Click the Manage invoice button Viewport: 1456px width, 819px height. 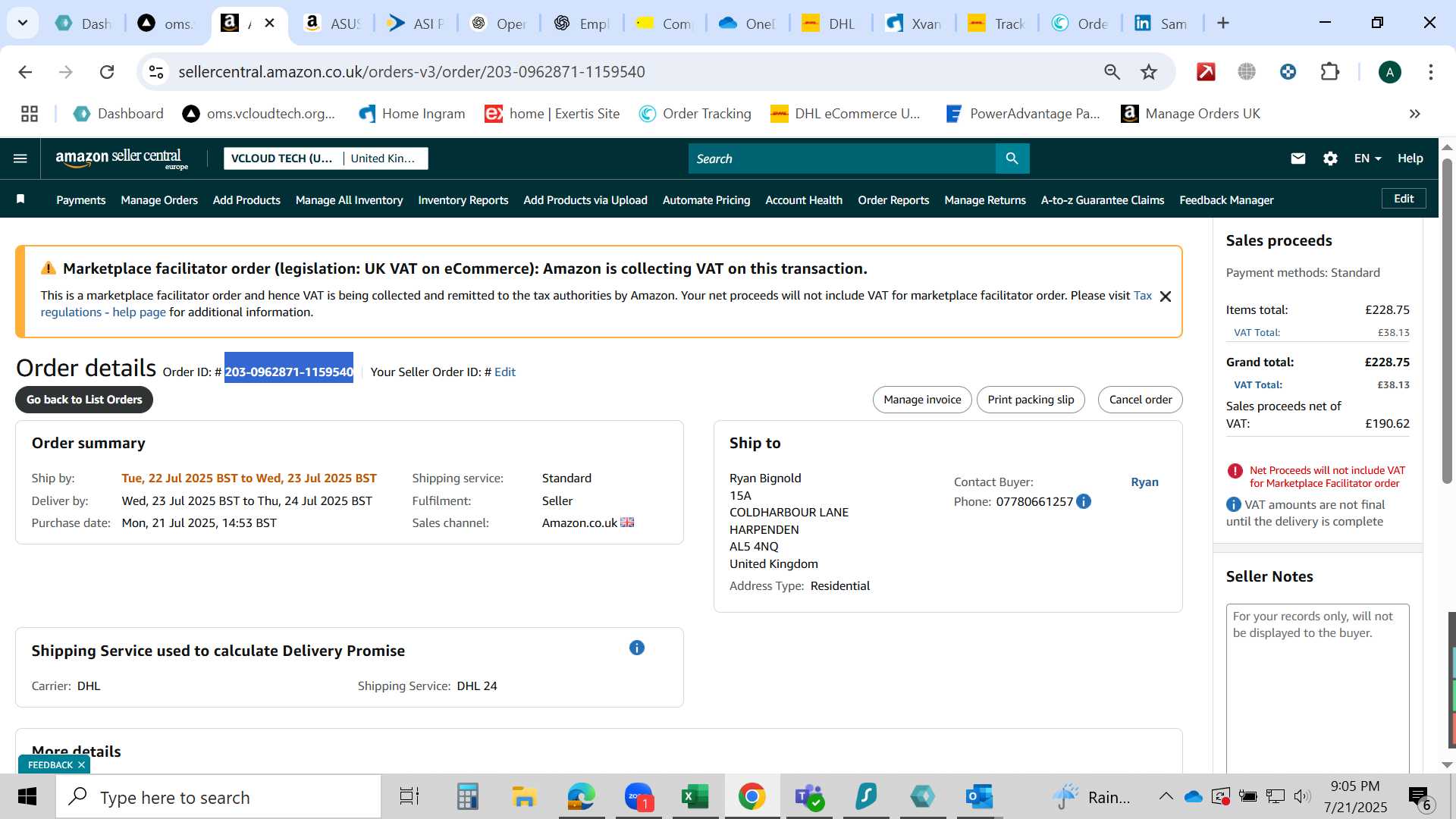(922, 400)
